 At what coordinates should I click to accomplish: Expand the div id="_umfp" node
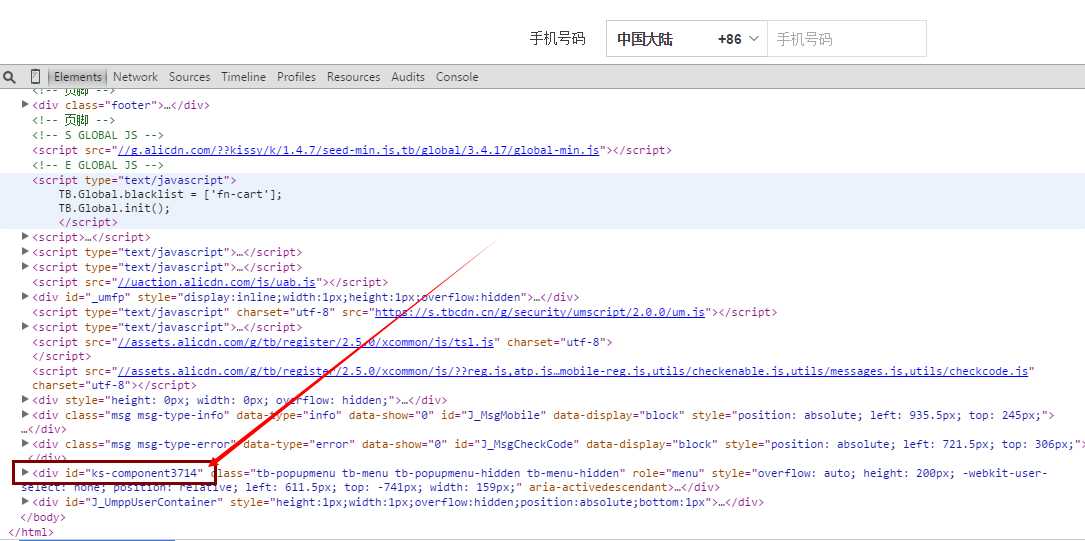[26, 297]
